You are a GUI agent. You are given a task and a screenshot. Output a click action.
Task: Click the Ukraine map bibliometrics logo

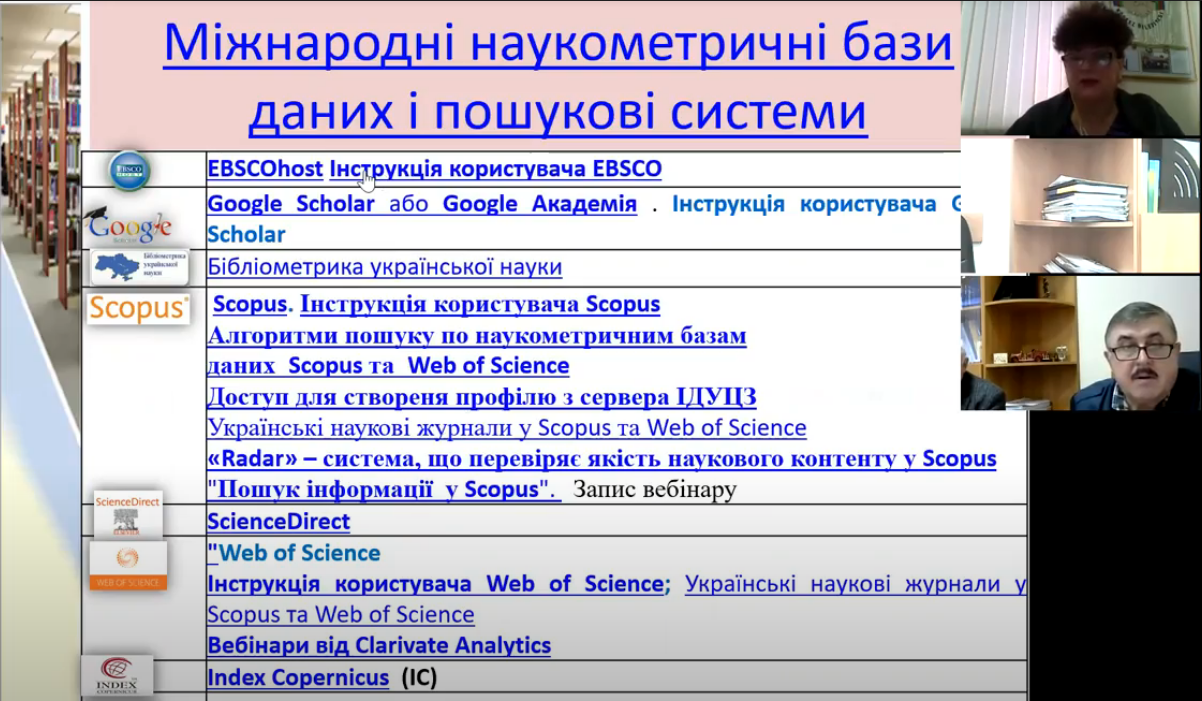[x=140, y=266]
